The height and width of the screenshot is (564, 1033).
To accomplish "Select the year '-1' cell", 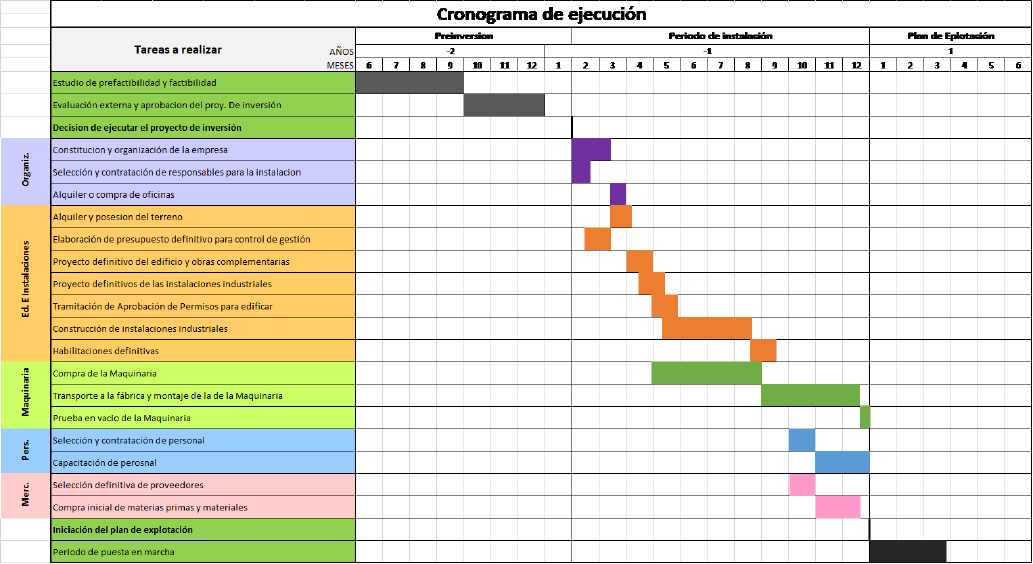I will (x=707, y=51).
